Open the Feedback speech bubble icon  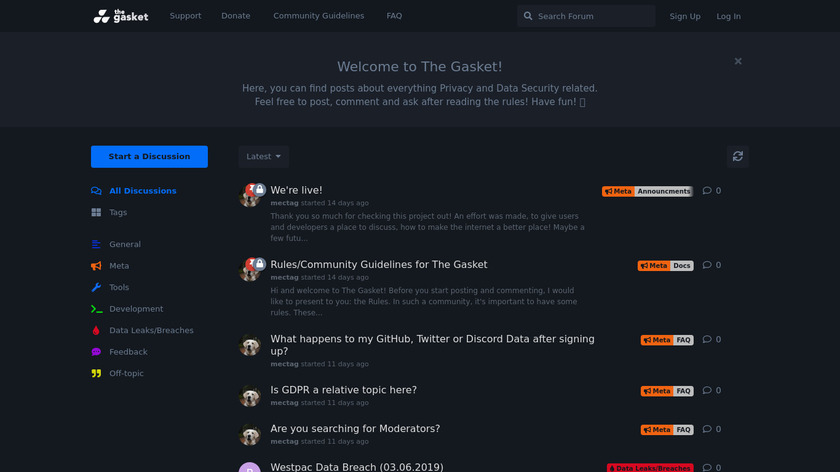pyautogui.click(x=96, y=352)
